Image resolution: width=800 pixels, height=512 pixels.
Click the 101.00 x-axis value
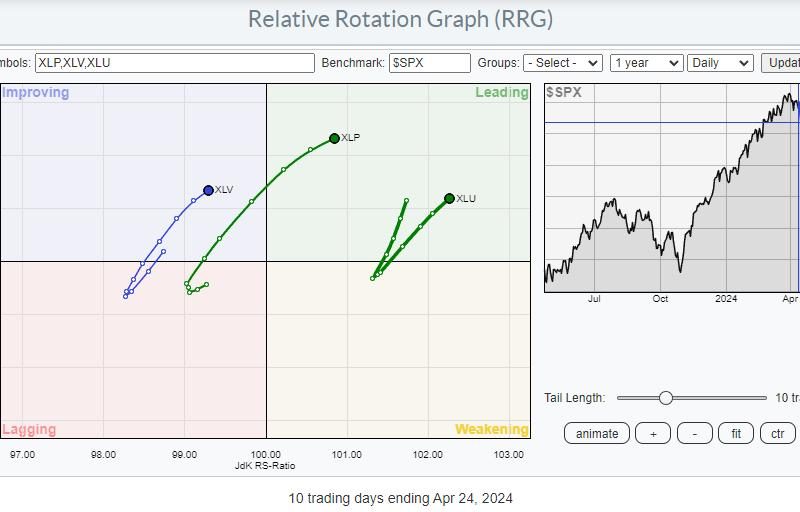tap(347, 454)
